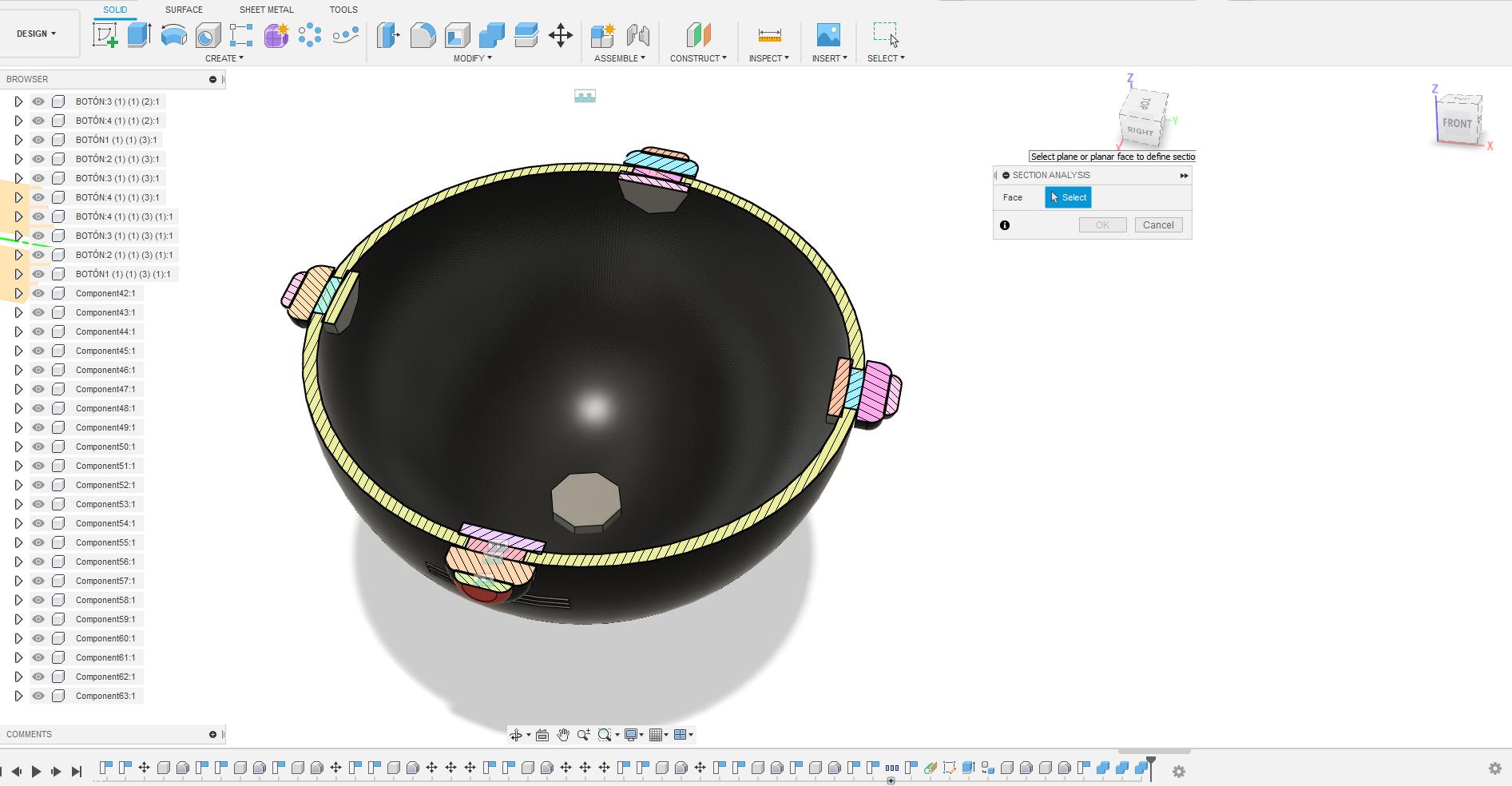Switch to the SURFACE tab
Viewport: 1512px width, 786px height.
(184, 10)
